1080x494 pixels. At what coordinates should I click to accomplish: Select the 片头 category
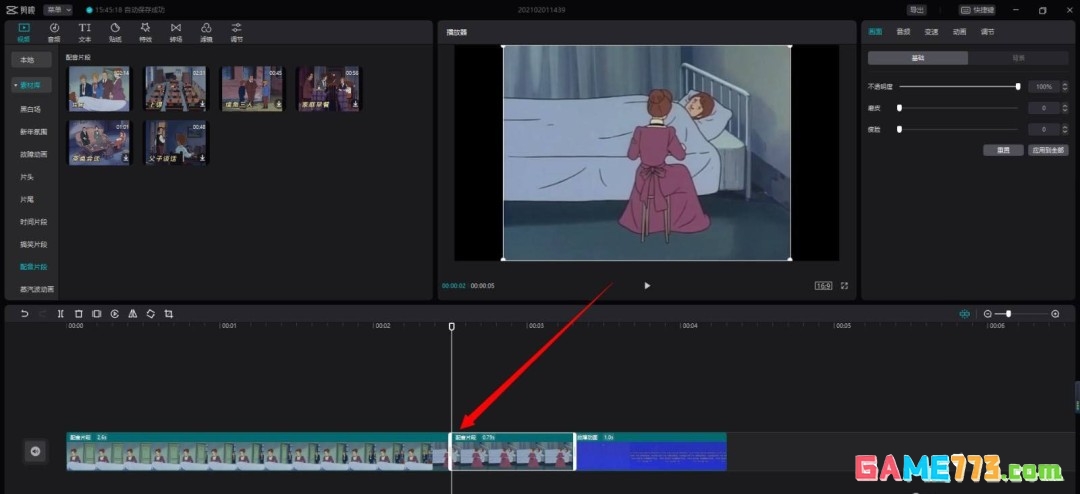click(27, 177)
